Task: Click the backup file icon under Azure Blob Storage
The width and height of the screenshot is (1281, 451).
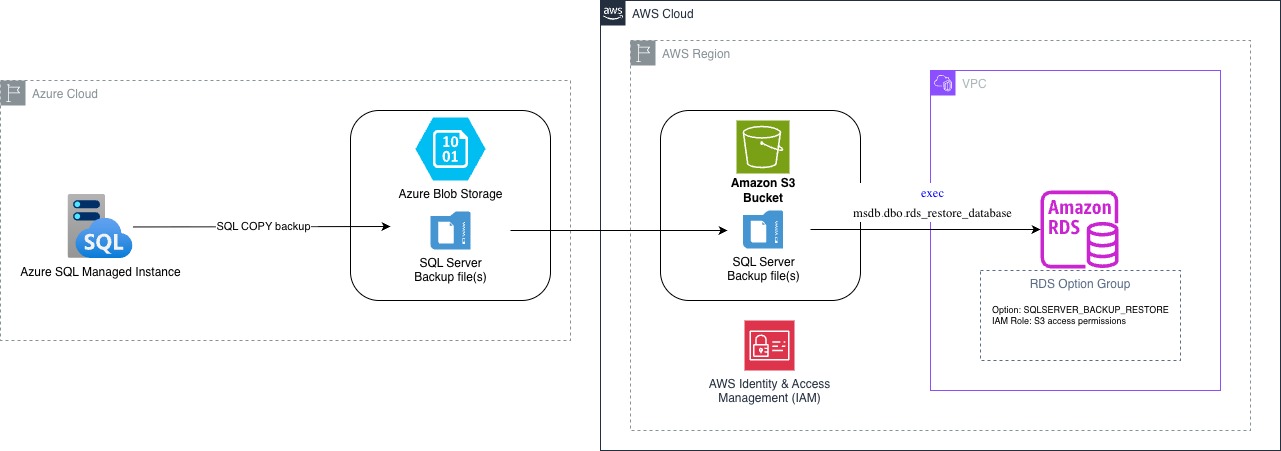Action: pos(450,231)
